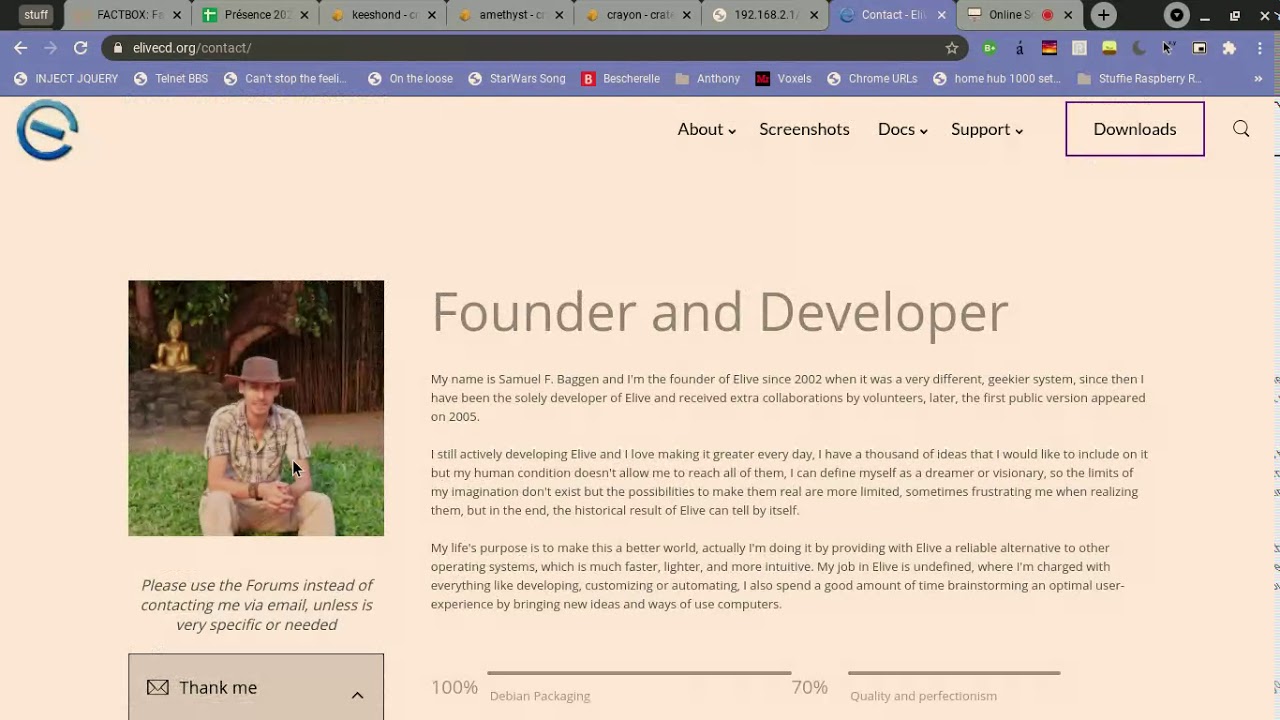Image resolution: width=1280 pixels, height=720 pixels.
Task: Close the Online S tab
Action: pos(1067,15)
